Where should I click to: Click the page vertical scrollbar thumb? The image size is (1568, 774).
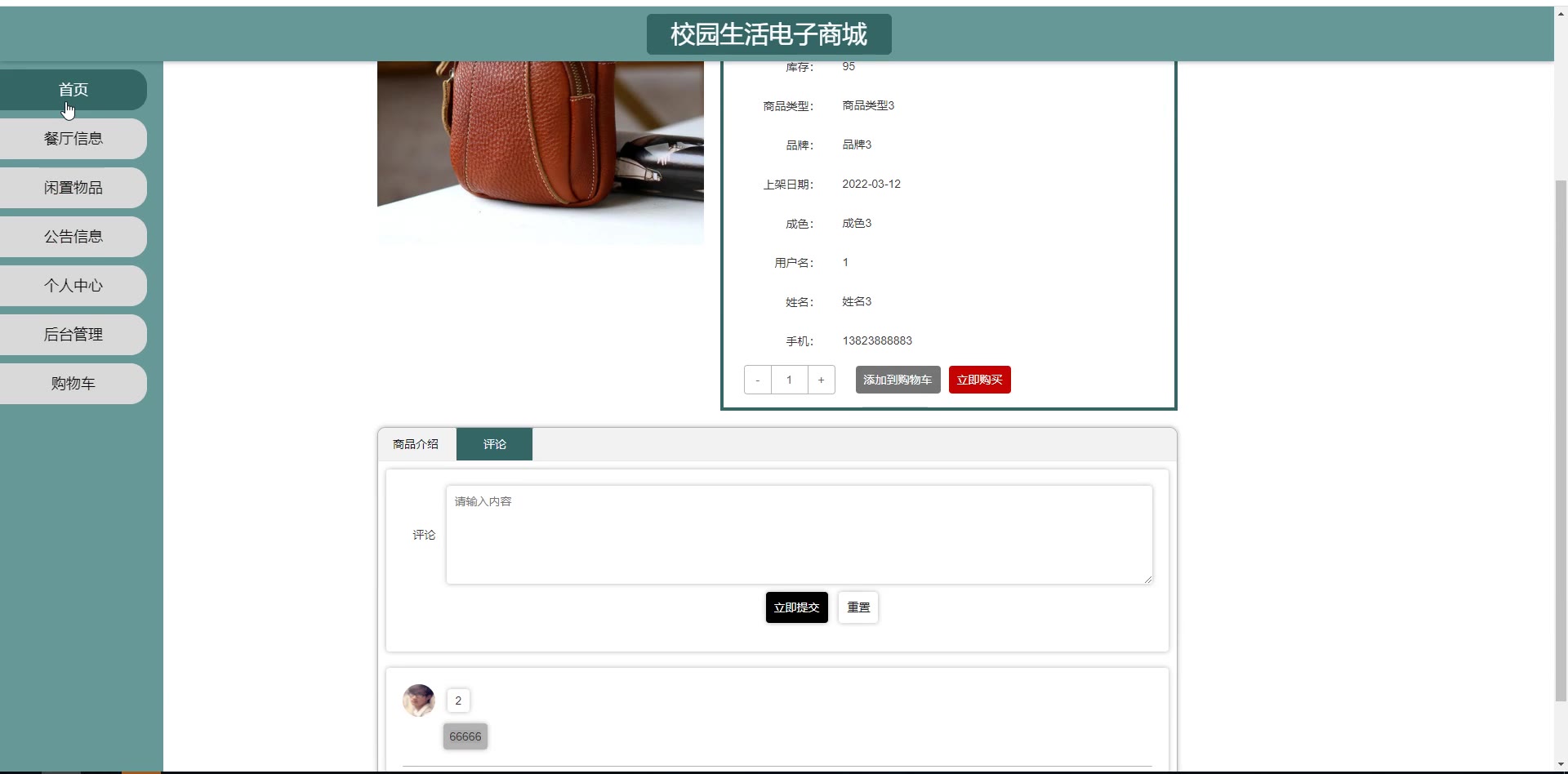pyautogui.click(x=1561, y=441)
